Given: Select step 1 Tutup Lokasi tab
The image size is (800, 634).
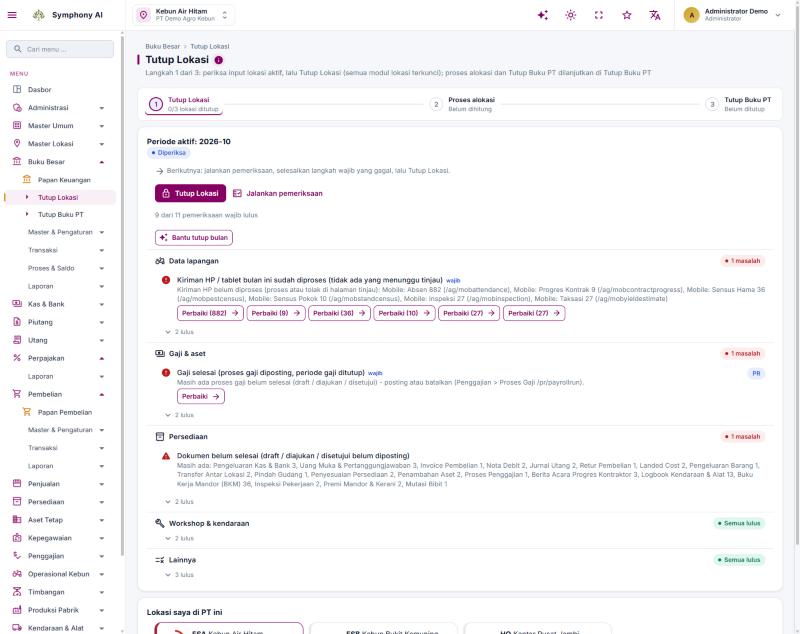Looking at the screenshot, I should tap(184, 104).
